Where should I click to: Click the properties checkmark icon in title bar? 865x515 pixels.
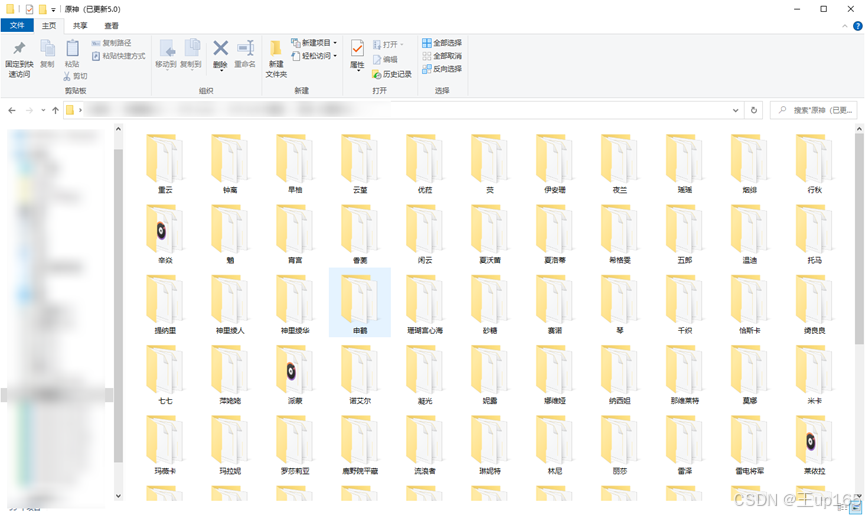29,9
